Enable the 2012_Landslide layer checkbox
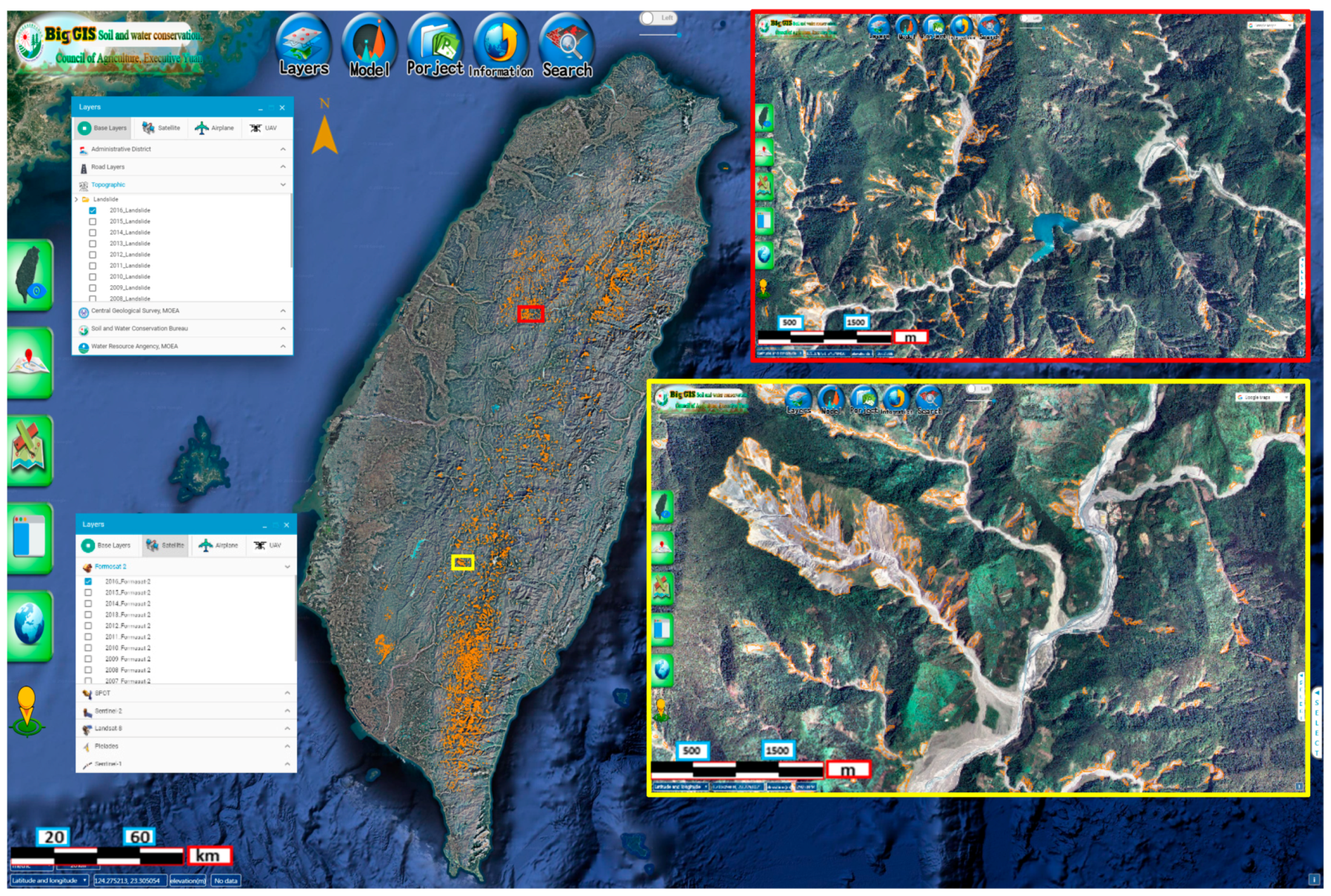 pos(93,255)
